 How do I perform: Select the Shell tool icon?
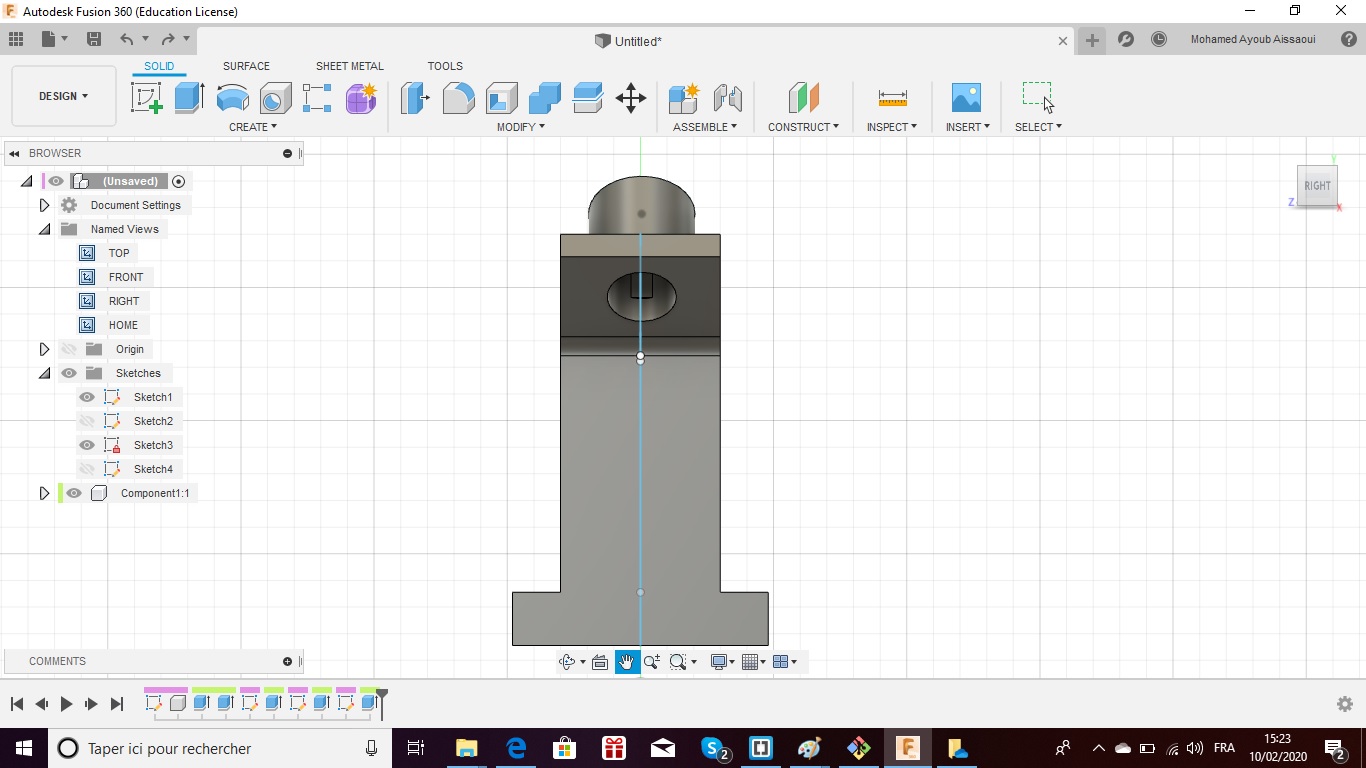pos(502,98)
